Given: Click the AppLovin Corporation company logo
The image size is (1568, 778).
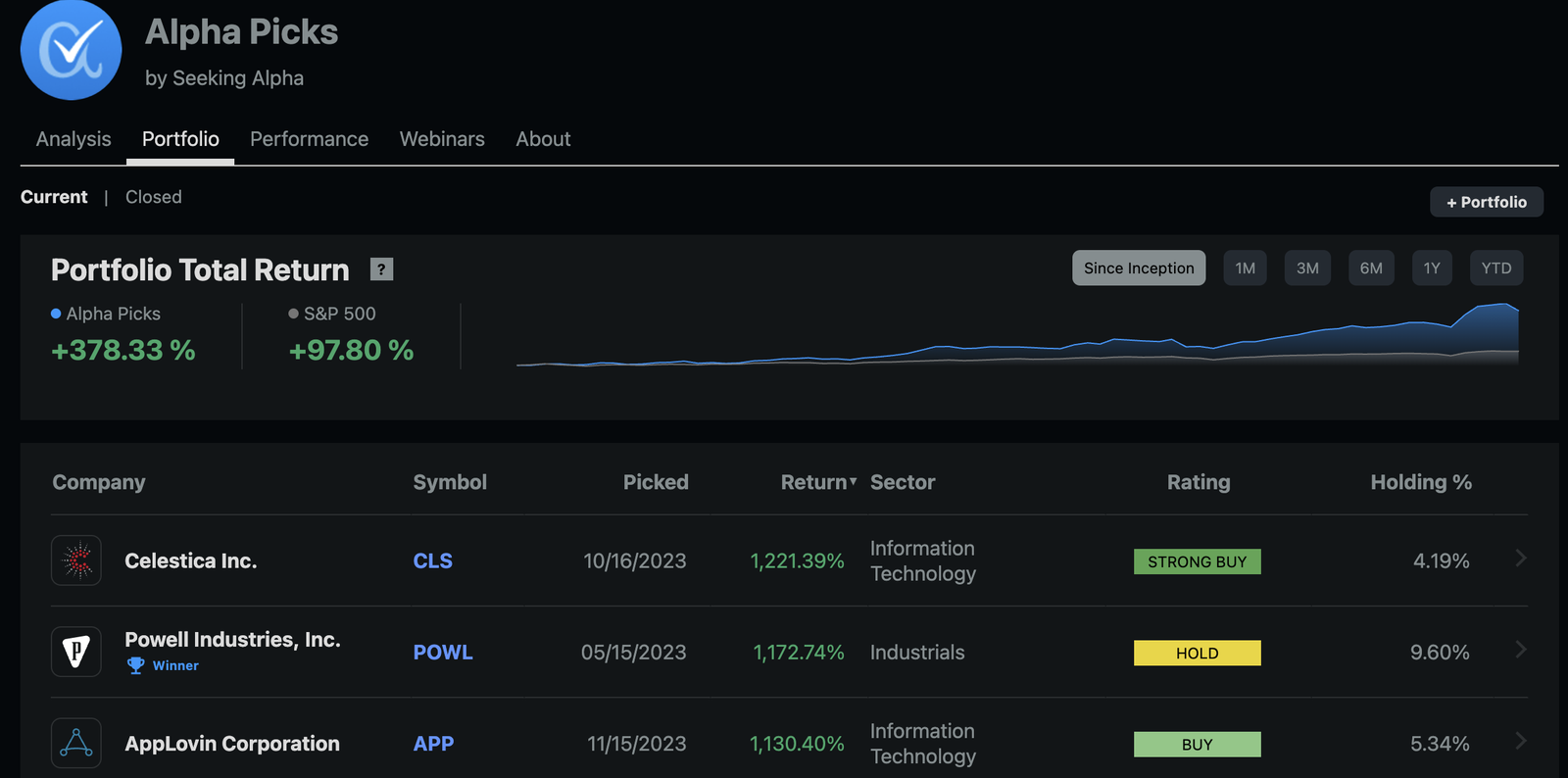Looking at the screenshot, I should click(x=76, y=743).
